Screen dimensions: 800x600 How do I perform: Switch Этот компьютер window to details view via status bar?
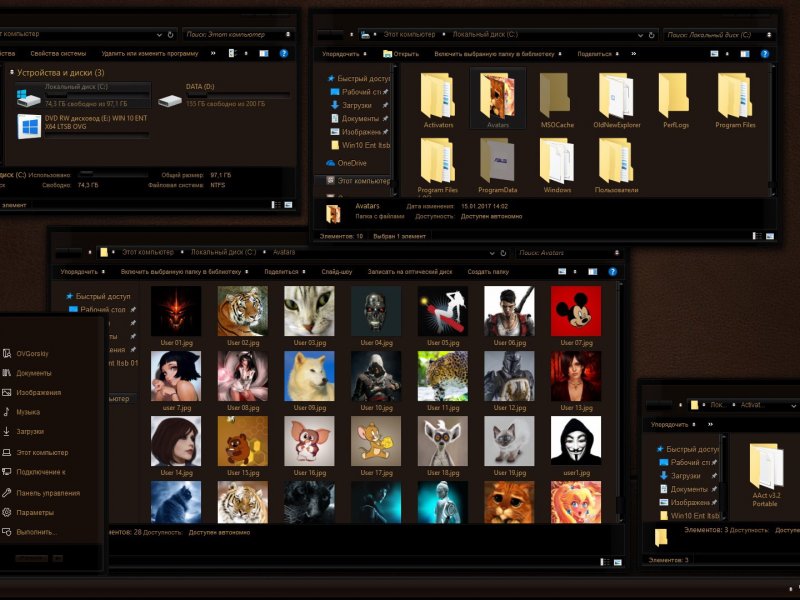(x=276, y=205)
